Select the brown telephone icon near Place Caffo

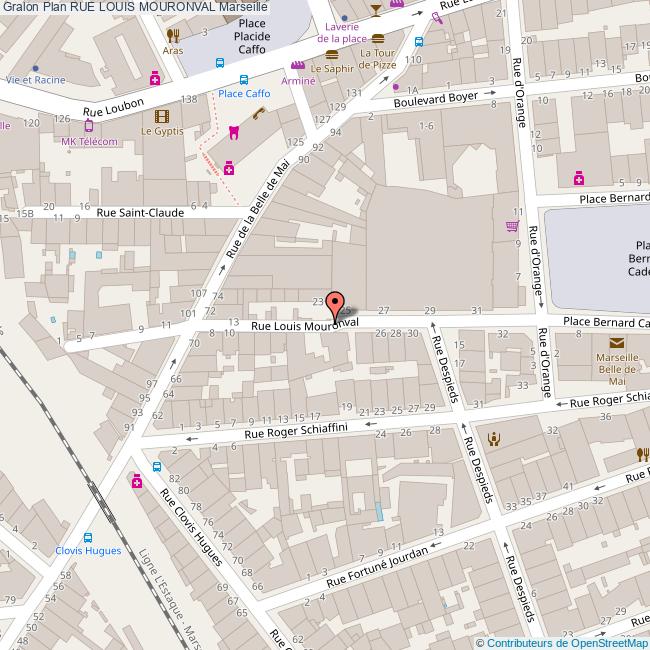[257, 113]
